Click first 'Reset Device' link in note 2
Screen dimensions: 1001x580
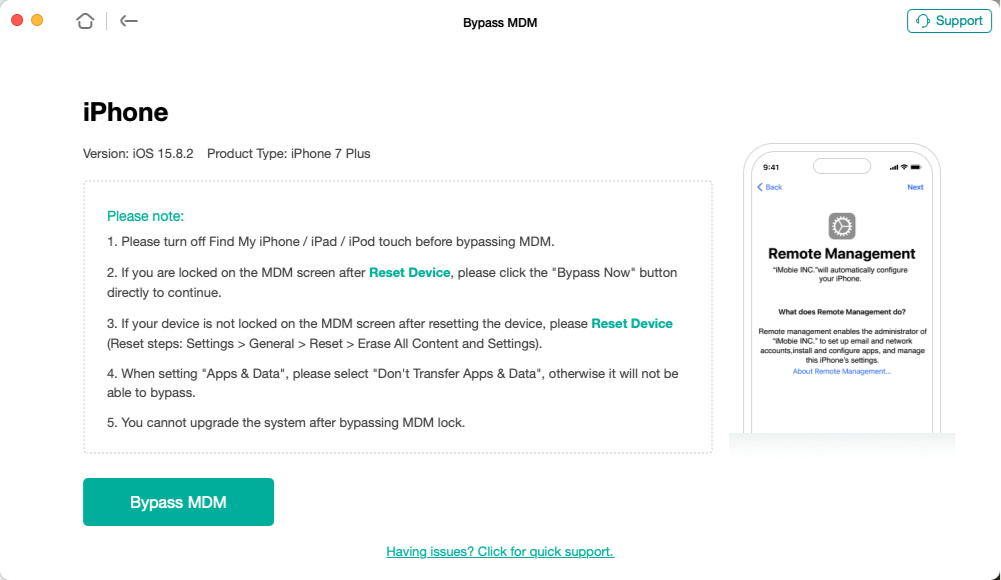pos(409,272)
